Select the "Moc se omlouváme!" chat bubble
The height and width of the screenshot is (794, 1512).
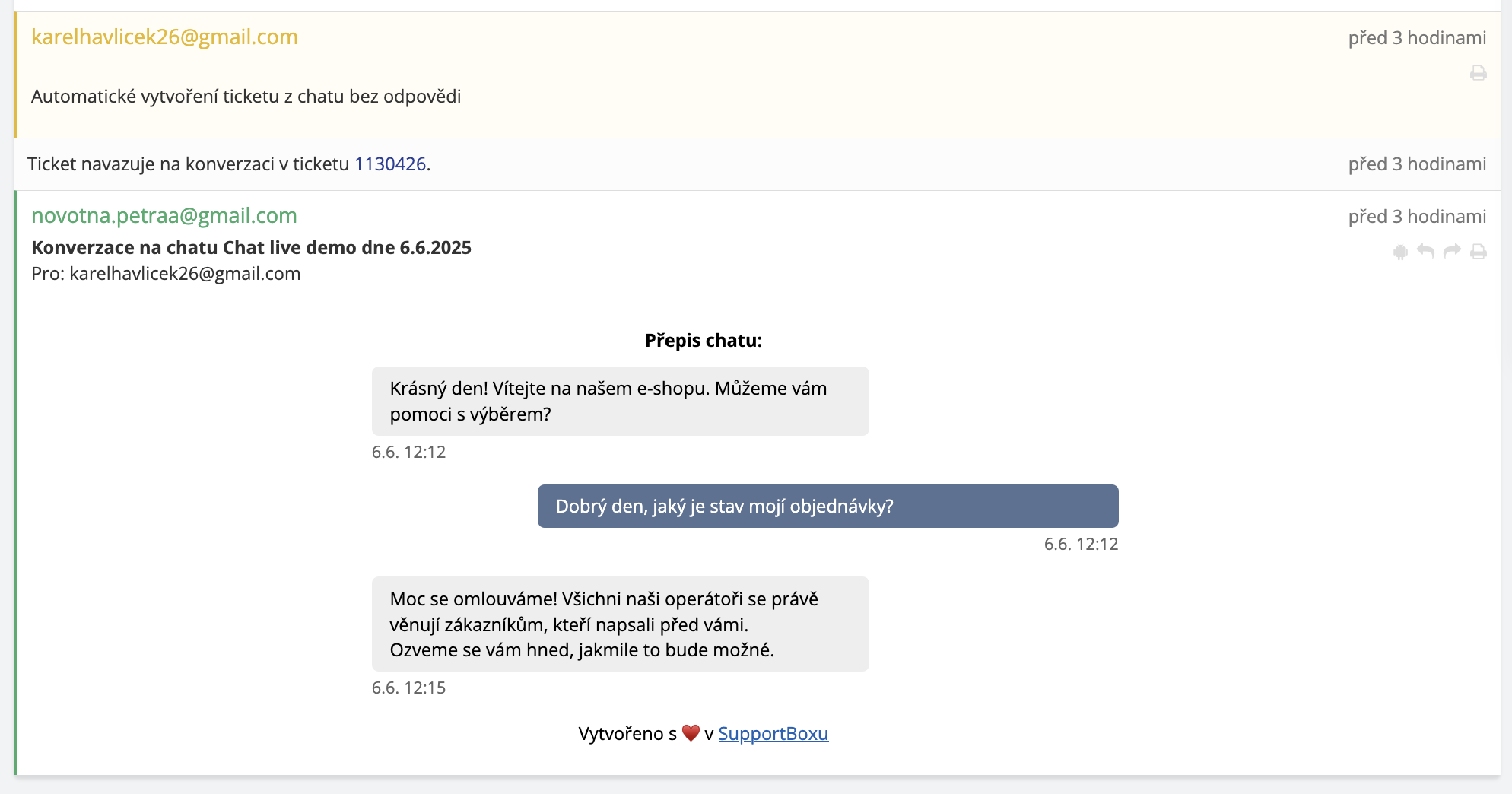620,624
